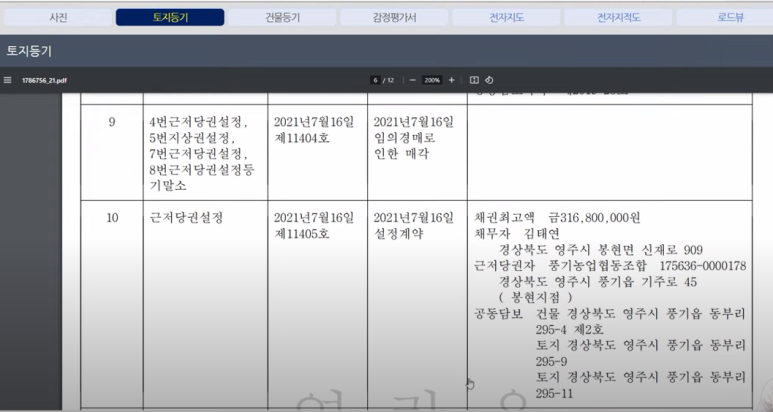Screen dimensions: 773x412
Task: Zoom in with the plus icon
Action: tap(451, 80)
